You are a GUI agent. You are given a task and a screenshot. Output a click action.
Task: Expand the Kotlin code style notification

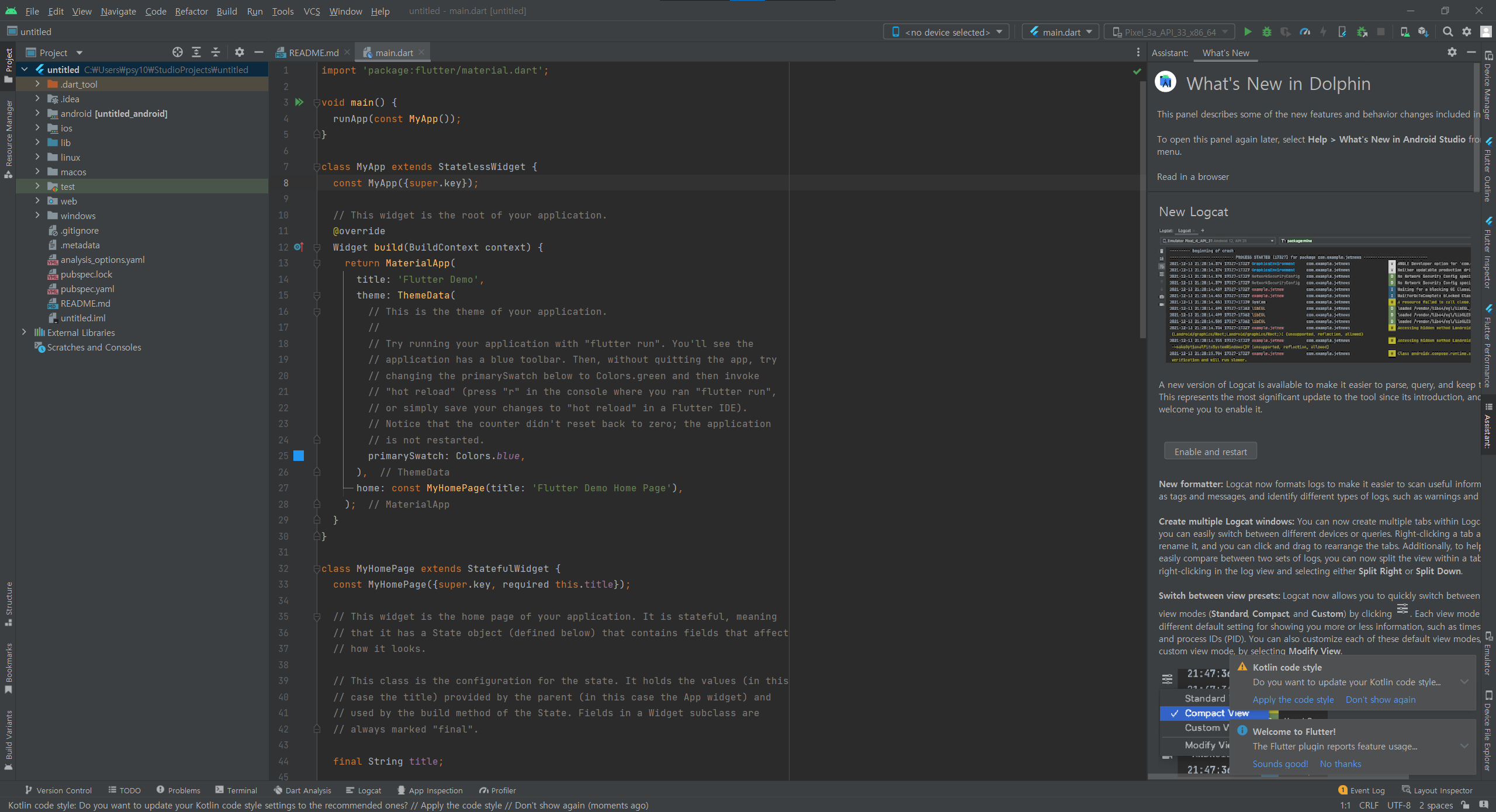click(1464, 682)
